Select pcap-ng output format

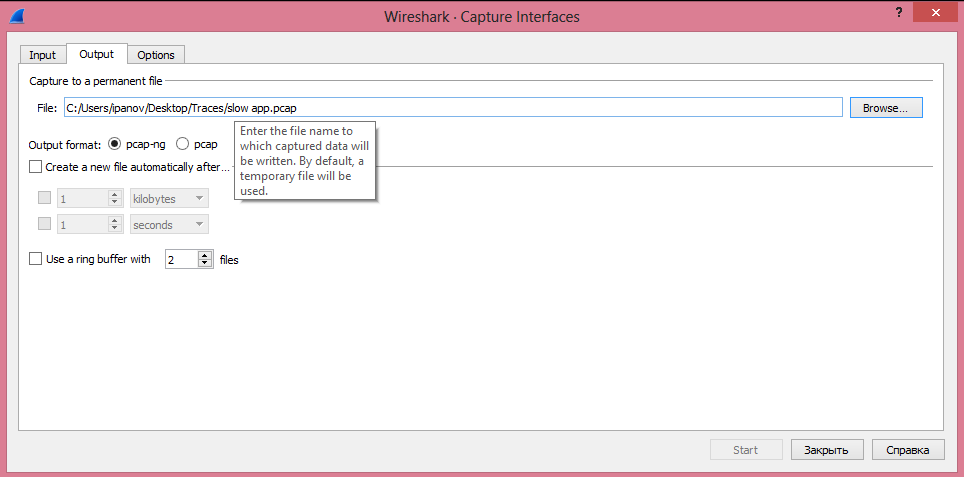(x=114, y=144)
